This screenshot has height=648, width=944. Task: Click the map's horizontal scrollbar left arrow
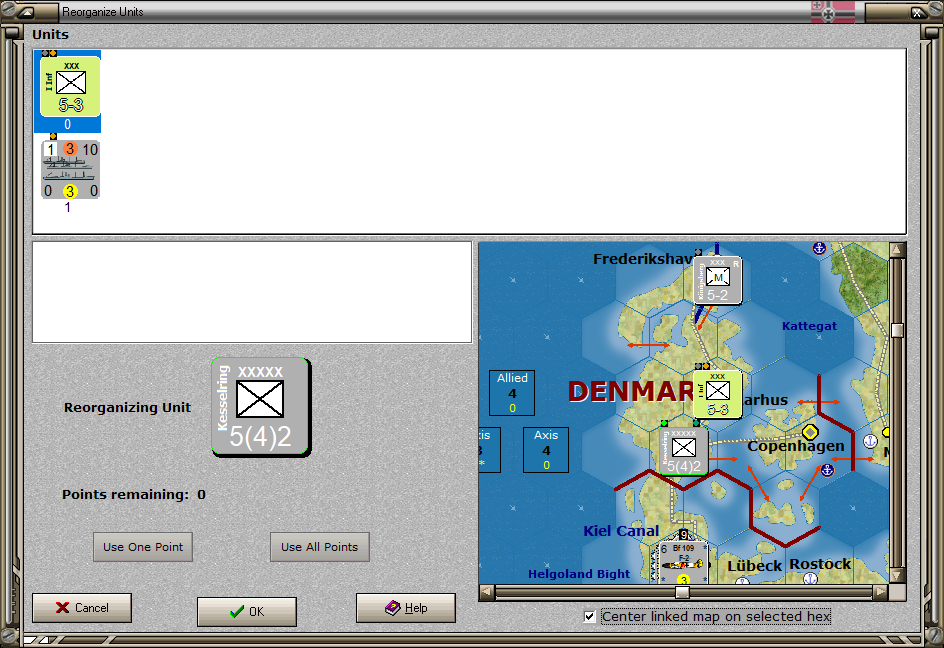pyautogui.click(x=487, y=593)
